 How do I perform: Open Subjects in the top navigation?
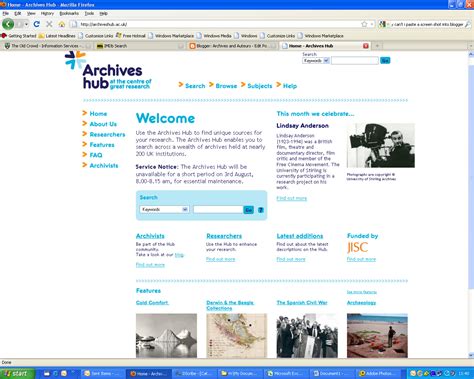pyautogui.click(x=260, y=86)
